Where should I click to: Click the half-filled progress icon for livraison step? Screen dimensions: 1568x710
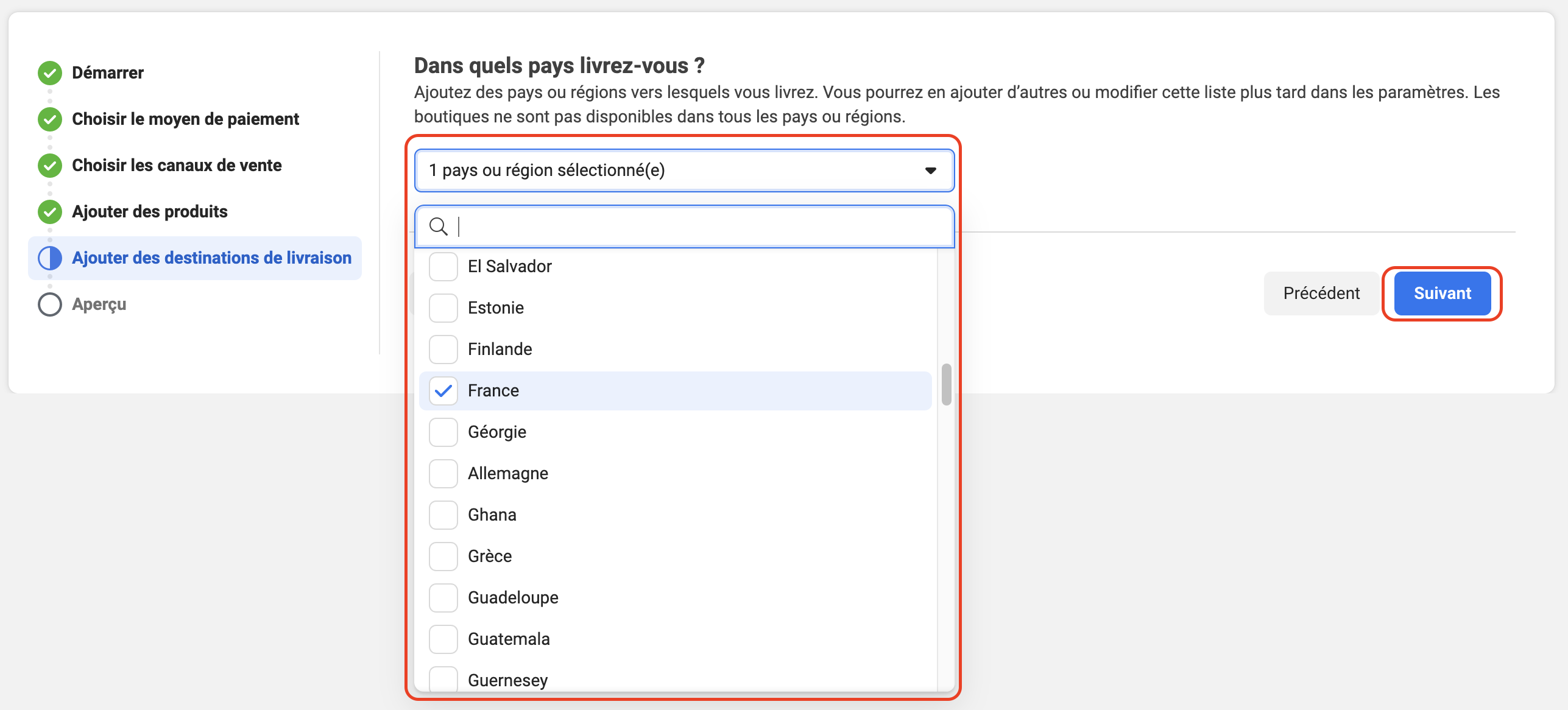50,258
